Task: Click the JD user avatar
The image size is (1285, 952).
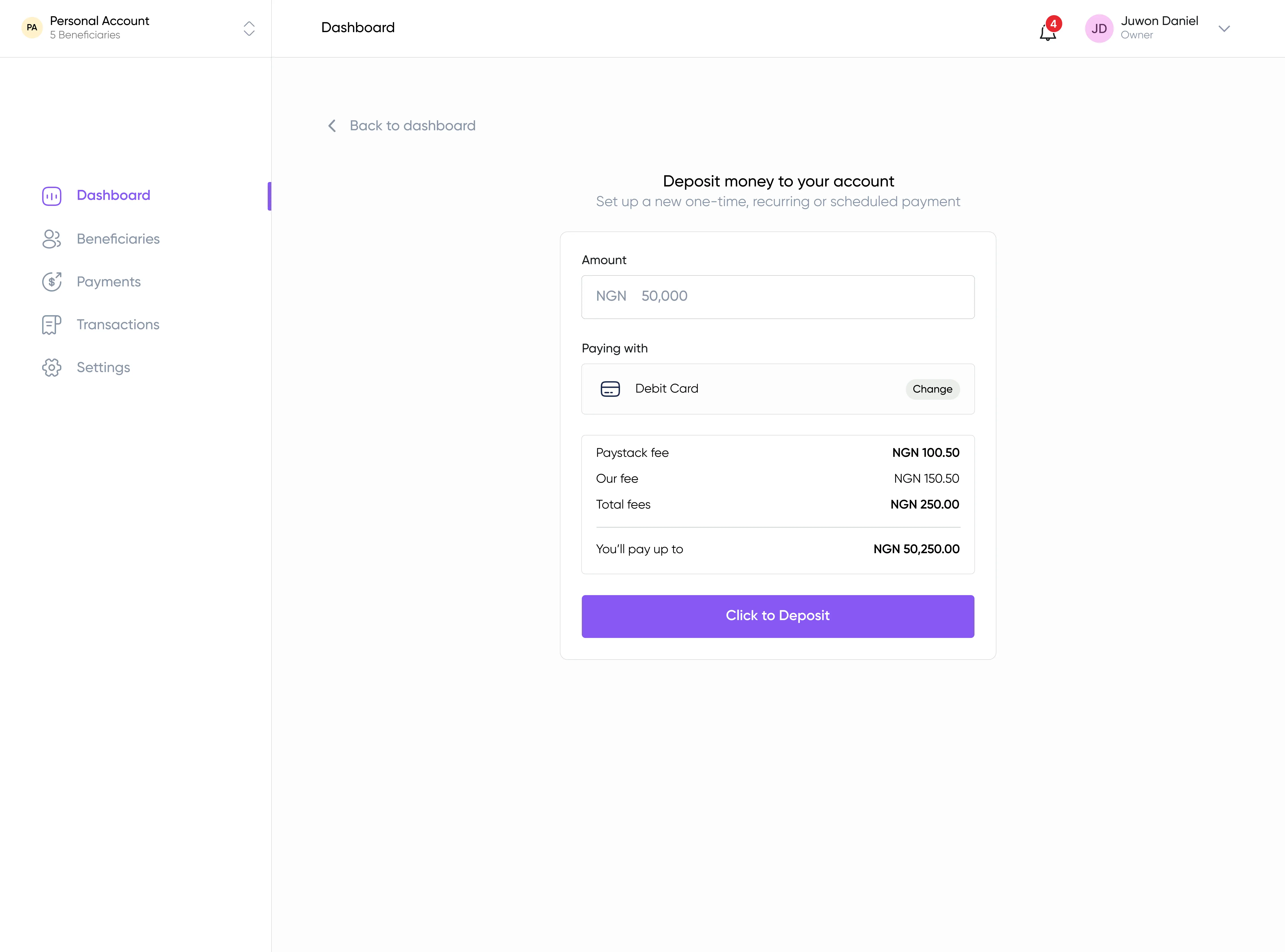Action: 1099,29
